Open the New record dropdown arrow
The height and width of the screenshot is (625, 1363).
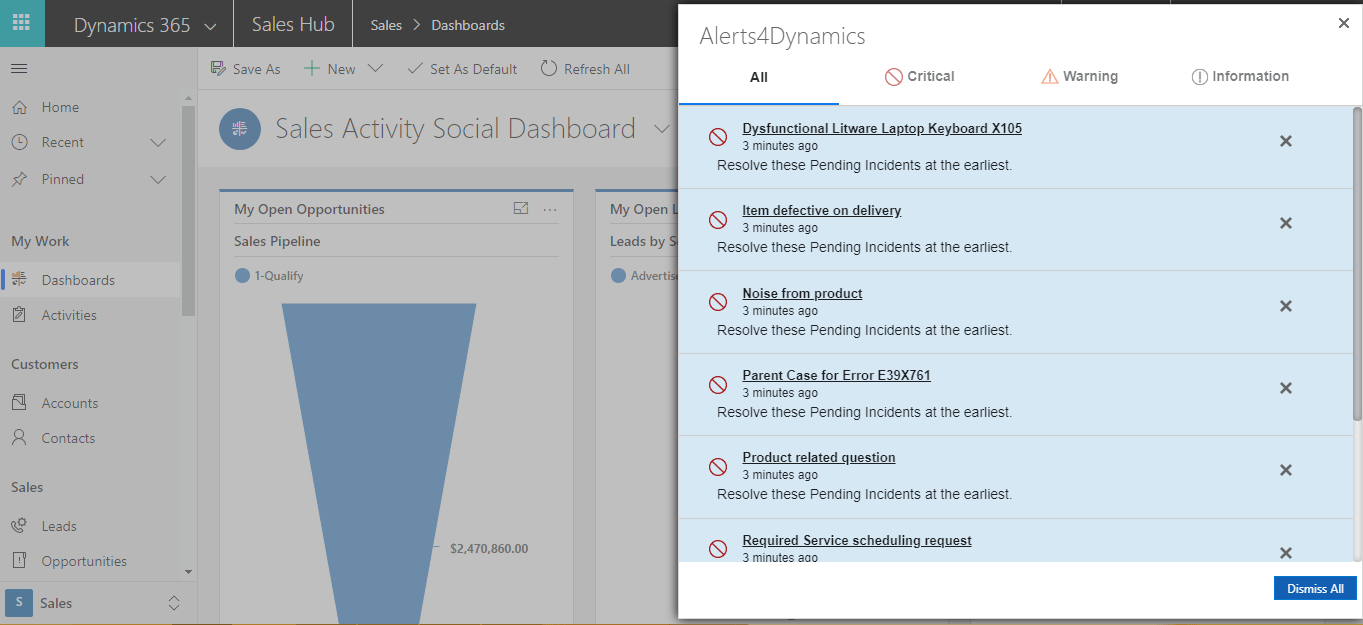point(374,68)
